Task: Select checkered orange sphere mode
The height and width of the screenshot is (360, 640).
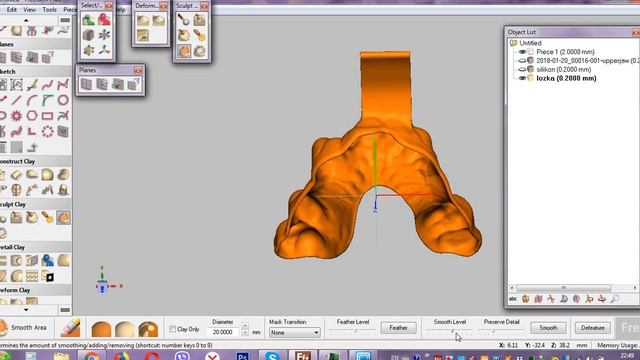Action: tap(148, 329)
